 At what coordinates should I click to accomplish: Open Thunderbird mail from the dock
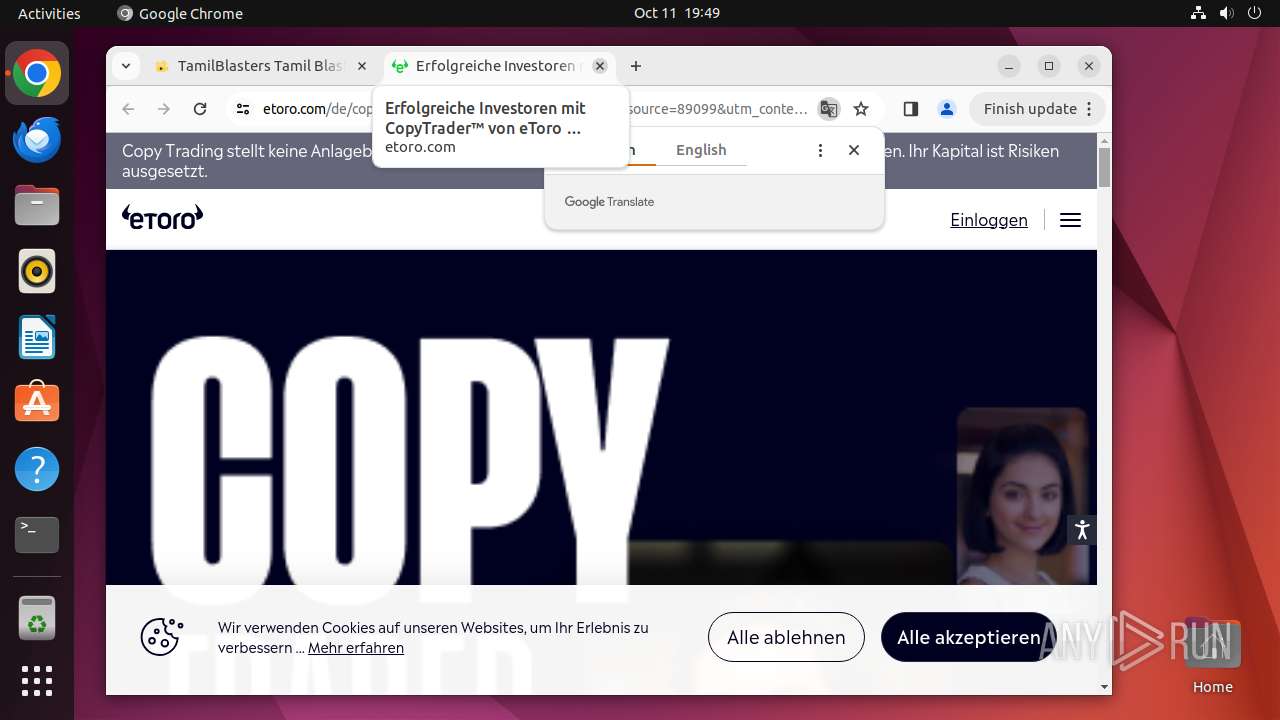click(x=37, y=139)
